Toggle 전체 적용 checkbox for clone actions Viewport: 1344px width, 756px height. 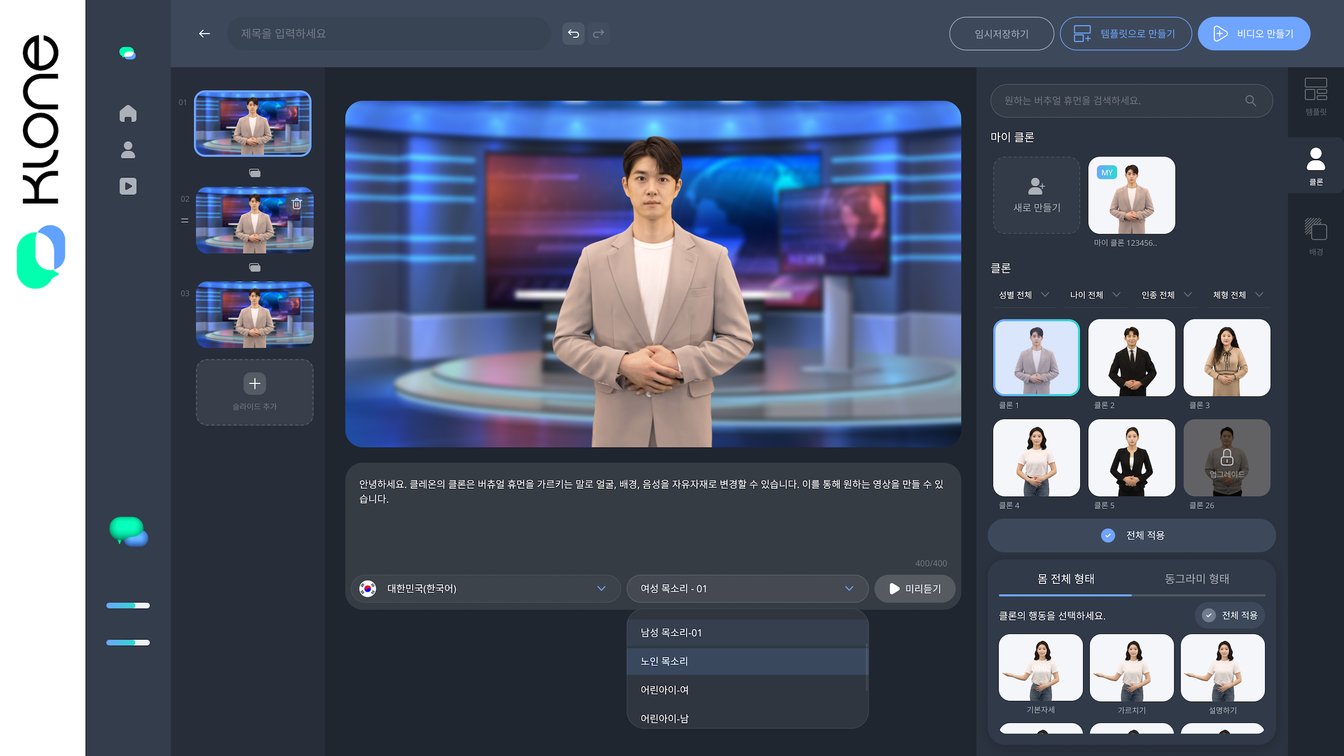click(x=1209, y=615)
